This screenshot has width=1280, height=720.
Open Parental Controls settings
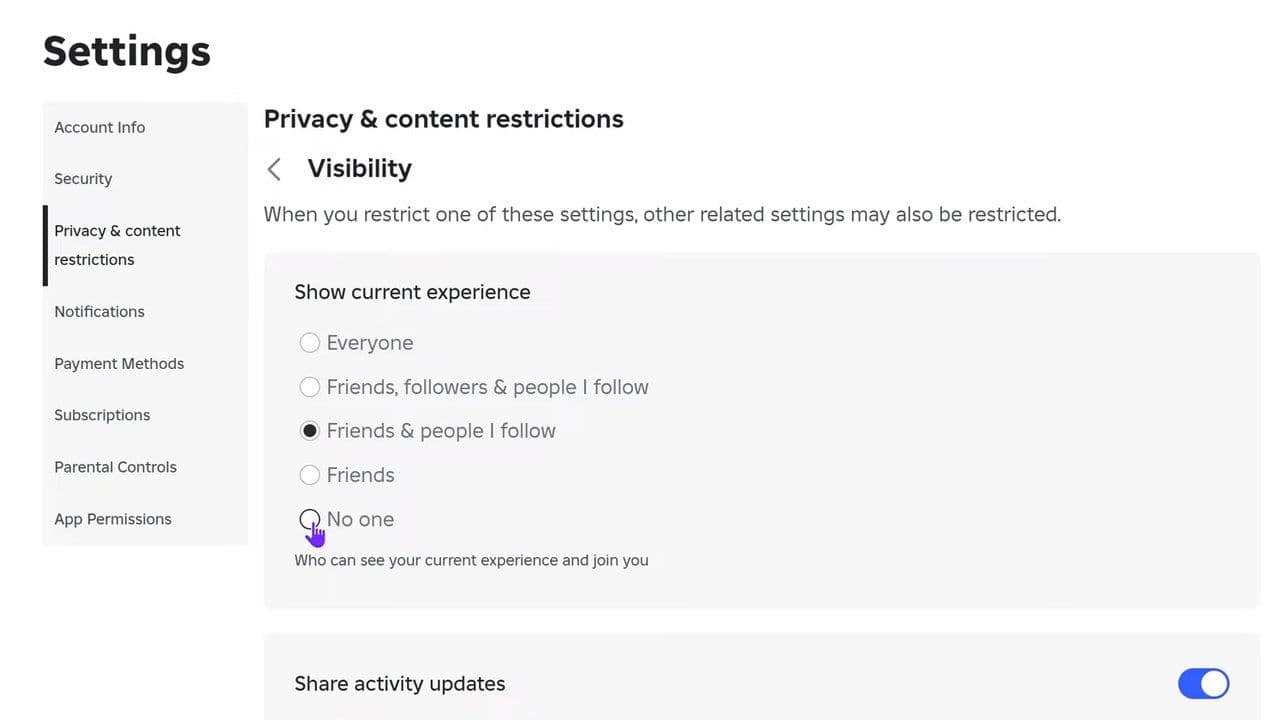pos(115,467)
